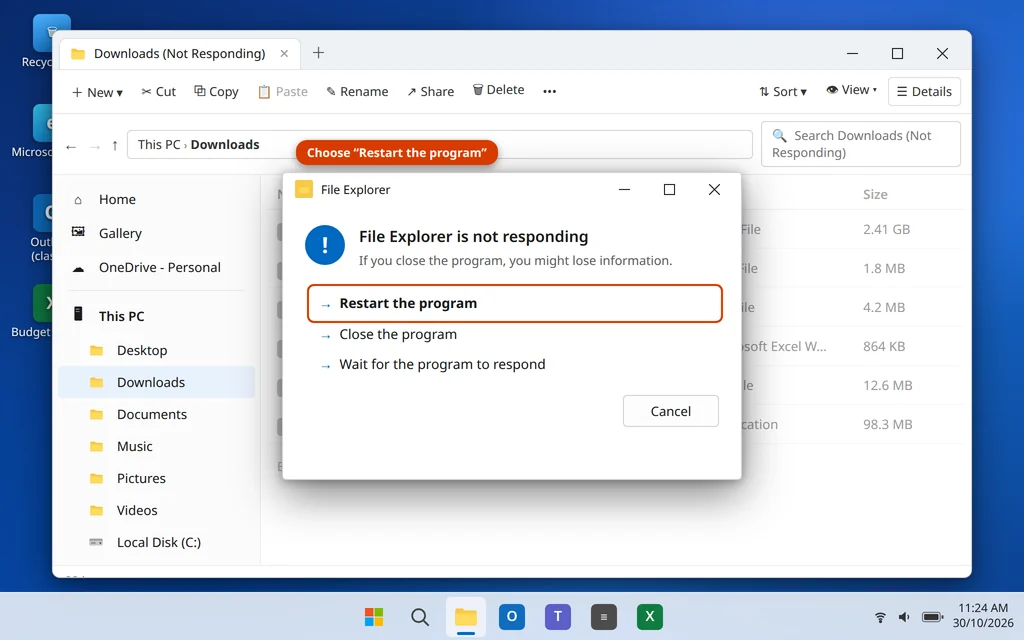Click the Cut toolbar button
Viewport: 1024px width, 640px height.
(x=159, y=91)
